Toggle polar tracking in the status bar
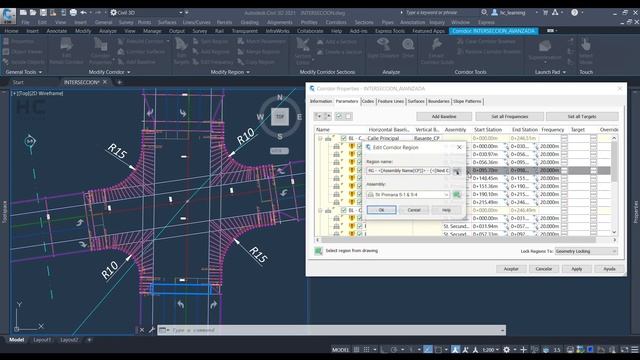Viewport: 640px width, 360px height. click(394, 350)
